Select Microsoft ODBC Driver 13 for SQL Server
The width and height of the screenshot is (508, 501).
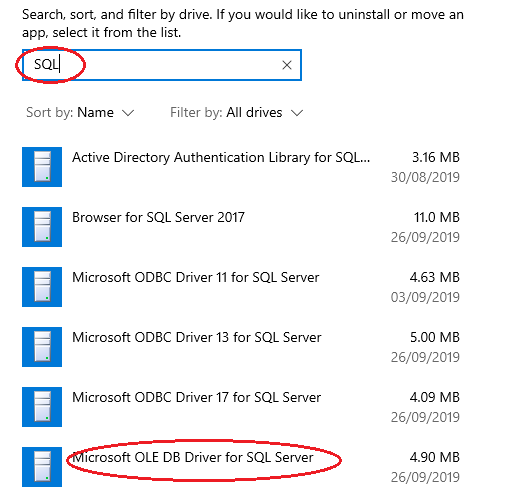coord(197,337)
